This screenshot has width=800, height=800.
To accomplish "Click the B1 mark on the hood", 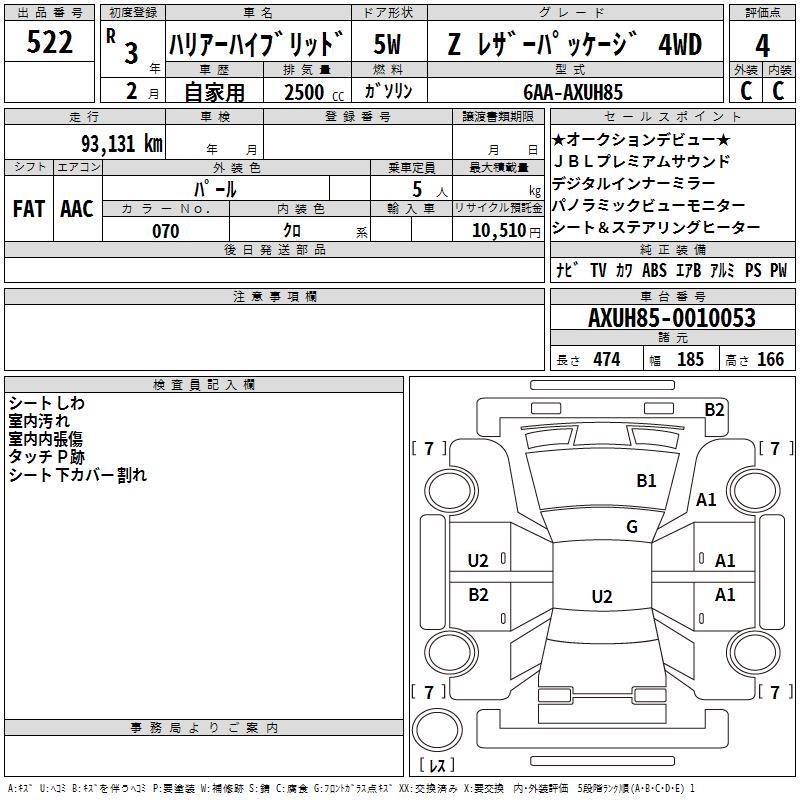I will (x=646, y=480).
